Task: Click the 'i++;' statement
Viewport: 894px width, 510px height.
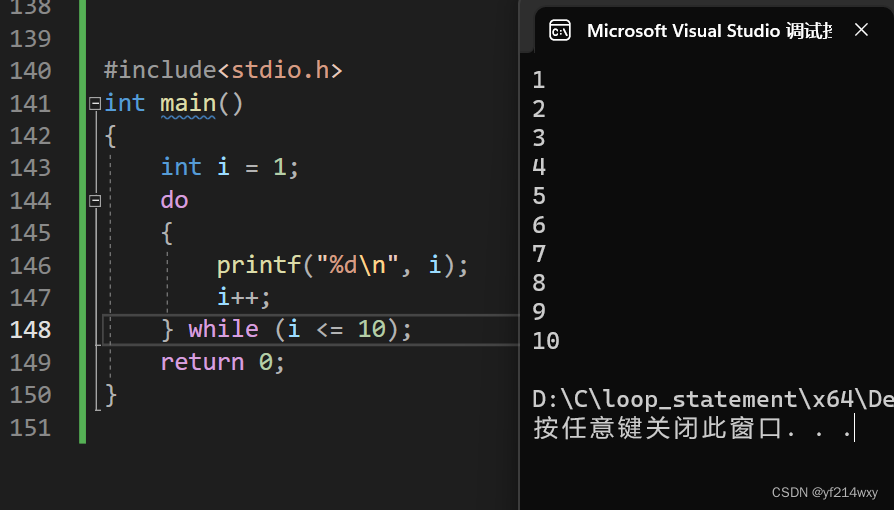Action: (243, 297)
